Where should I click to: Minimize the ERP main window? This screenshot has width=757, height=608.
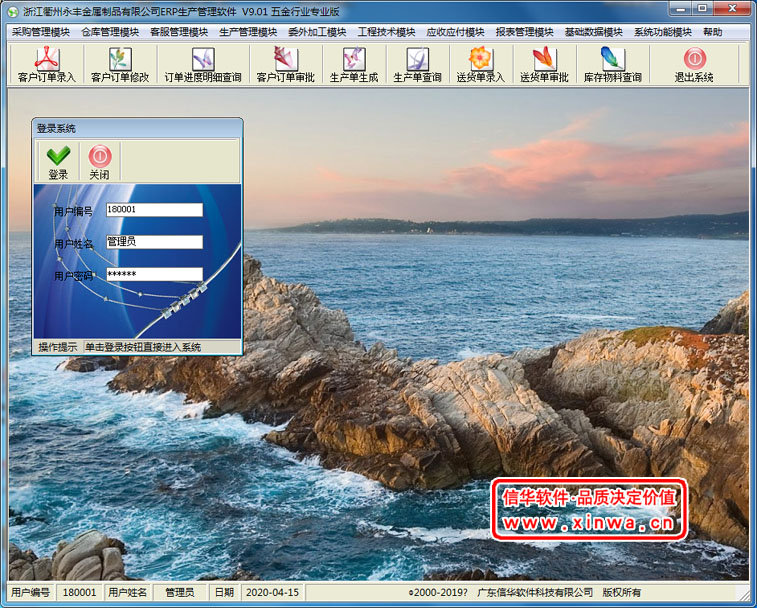pyautogui.click(x=681, y=8)
